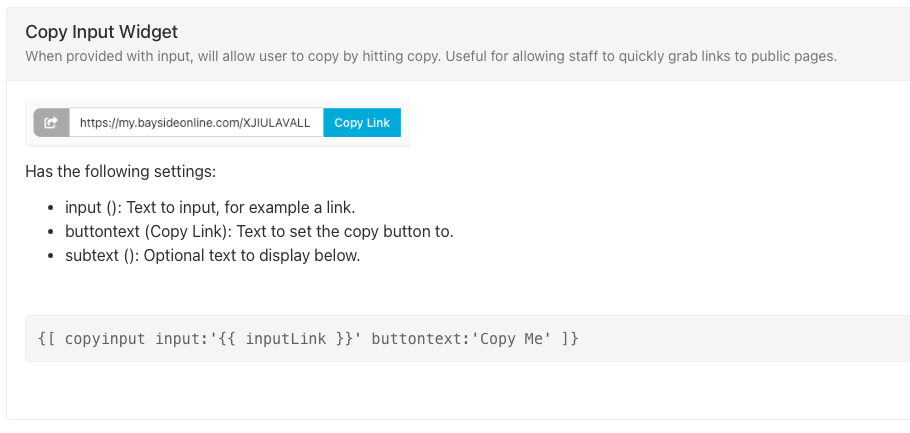Click the word 'copyinput' in the code
The width and height of the screenshot is (910, 433).
pos(105,338)
